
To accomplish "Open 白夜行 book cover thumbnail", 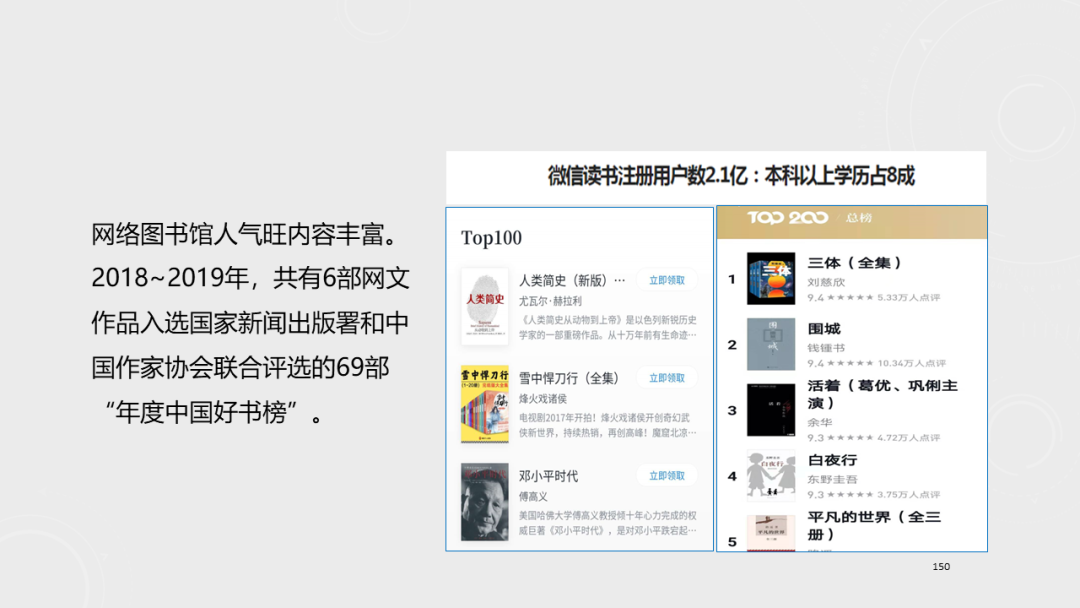I will click(x=771, y=476).
